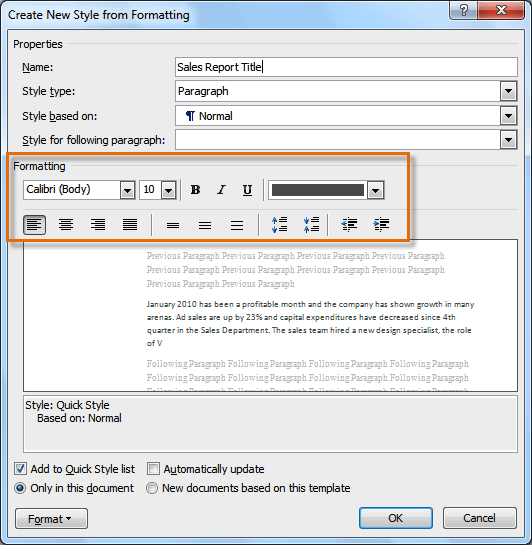Select Only in this document option

[x=20, y=488]
